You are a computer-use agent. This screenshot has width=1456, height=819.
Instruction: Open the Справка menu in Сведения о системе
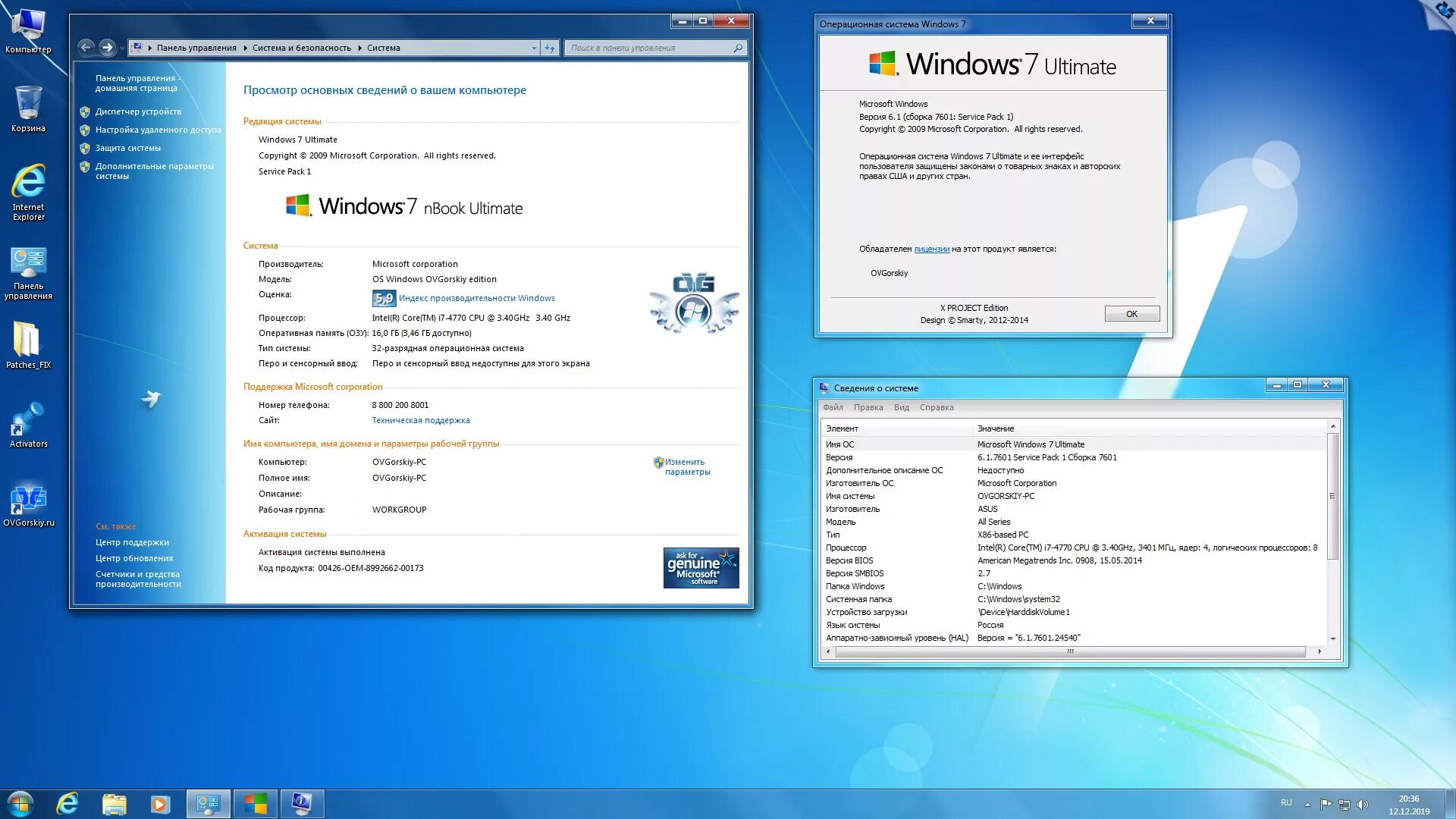coord(937,407)
